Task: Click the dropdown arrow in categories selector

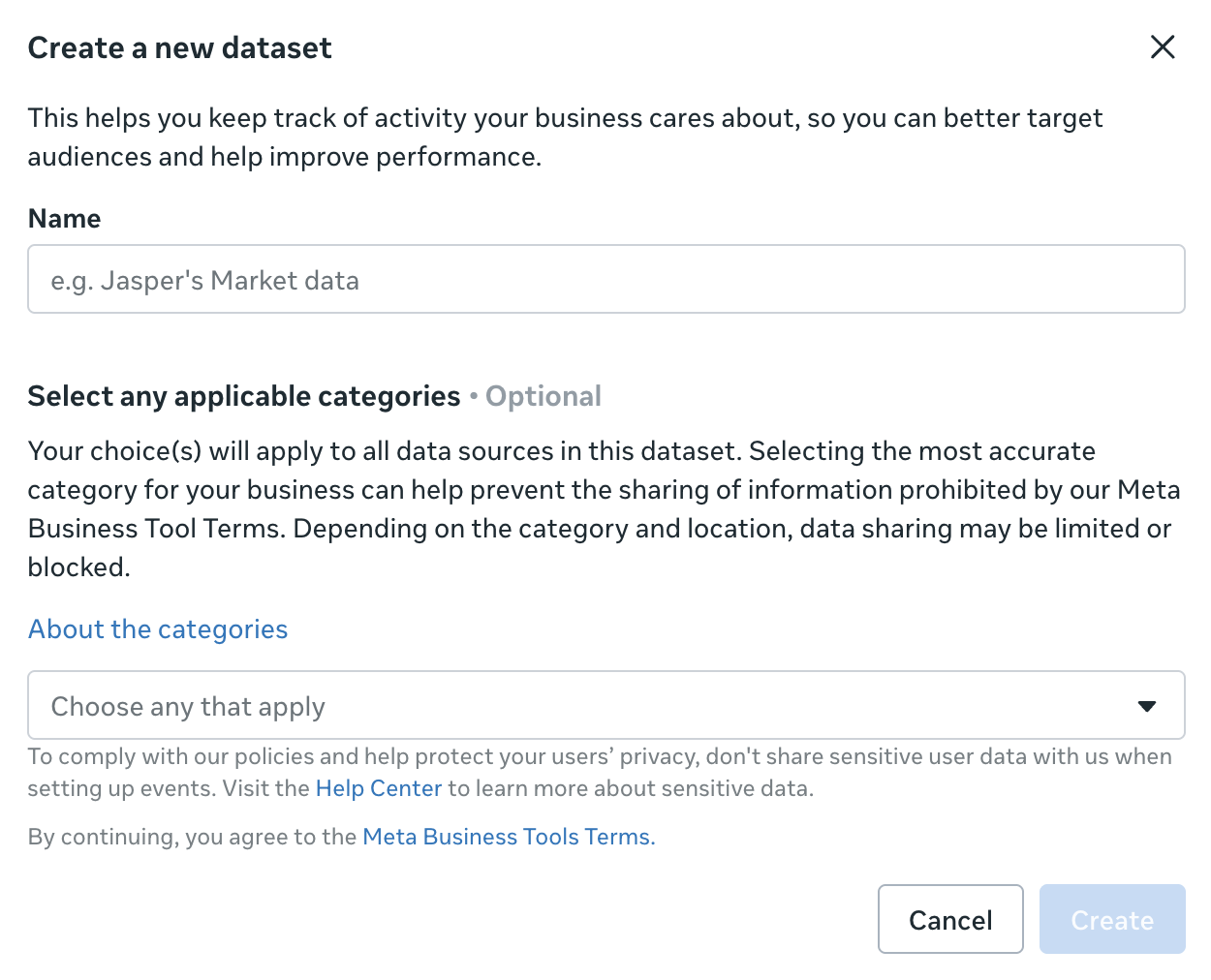Action: click(1147, 706)
